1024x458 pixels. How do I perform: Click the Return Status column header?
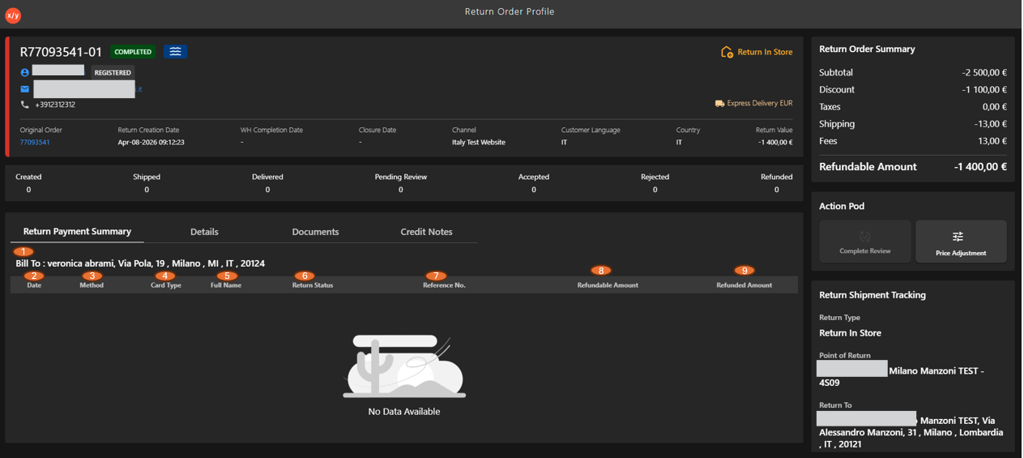click(312, 286)
